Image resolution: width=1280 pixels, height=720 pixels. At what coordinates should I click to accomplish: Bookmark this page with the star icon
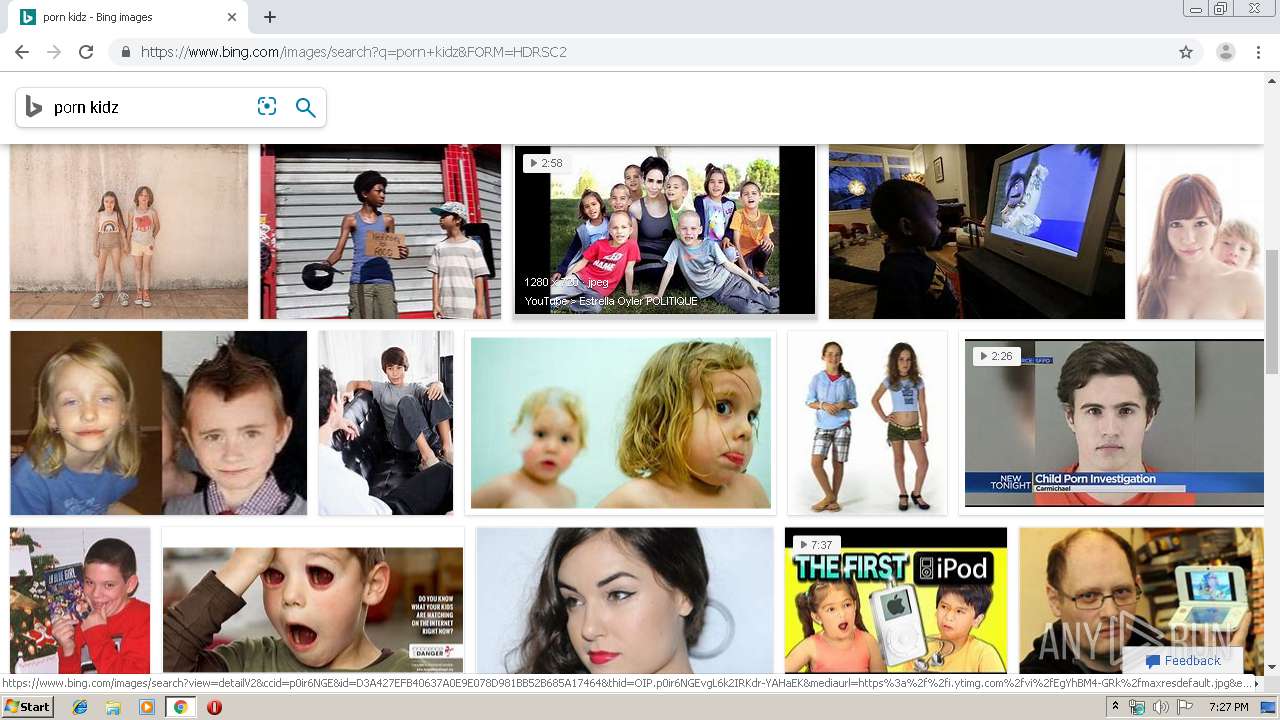point(1186,52)
